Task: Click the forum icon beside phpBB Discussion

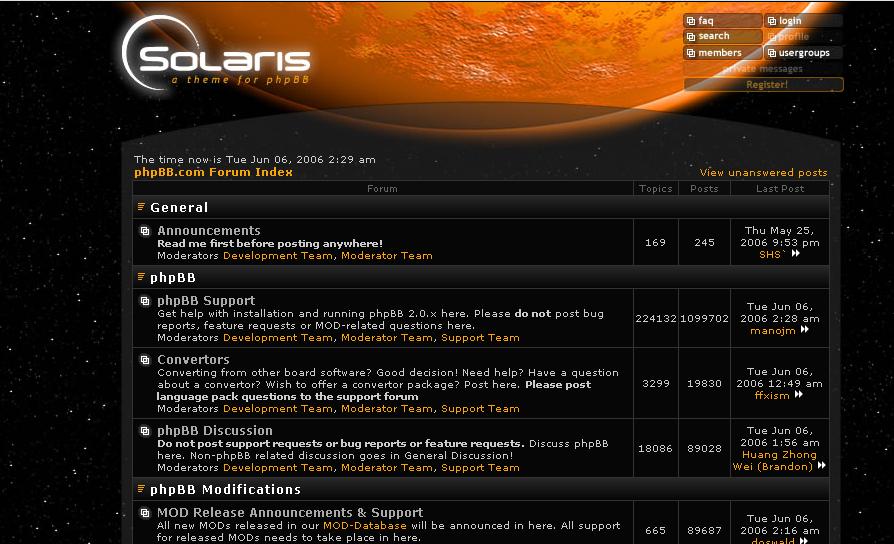Action: point(145,431)
